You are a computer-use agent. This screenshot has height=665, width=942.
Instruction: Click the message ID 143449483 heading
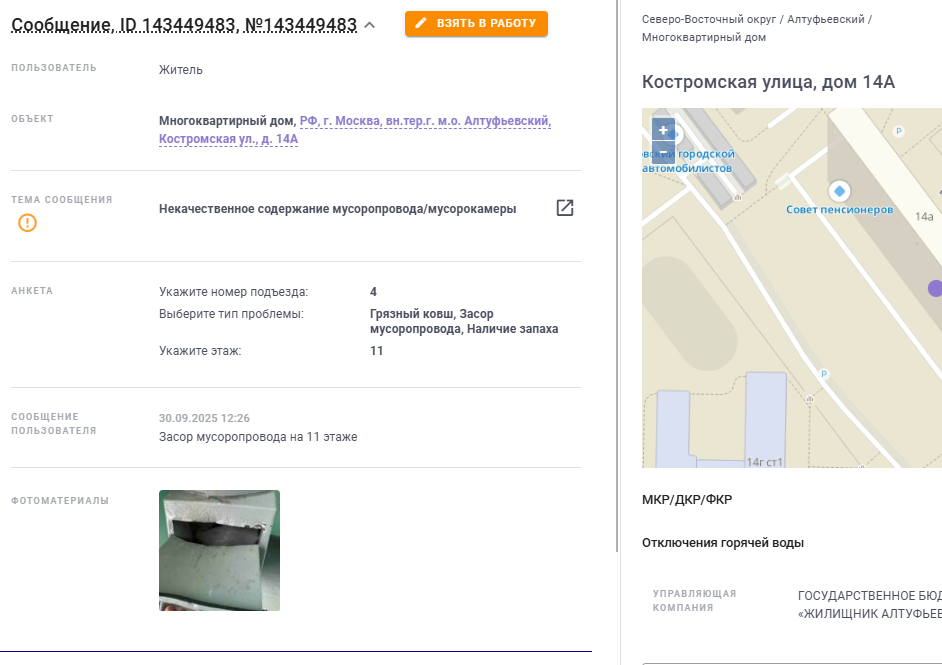pyautogui.click(x=184, y=25)
